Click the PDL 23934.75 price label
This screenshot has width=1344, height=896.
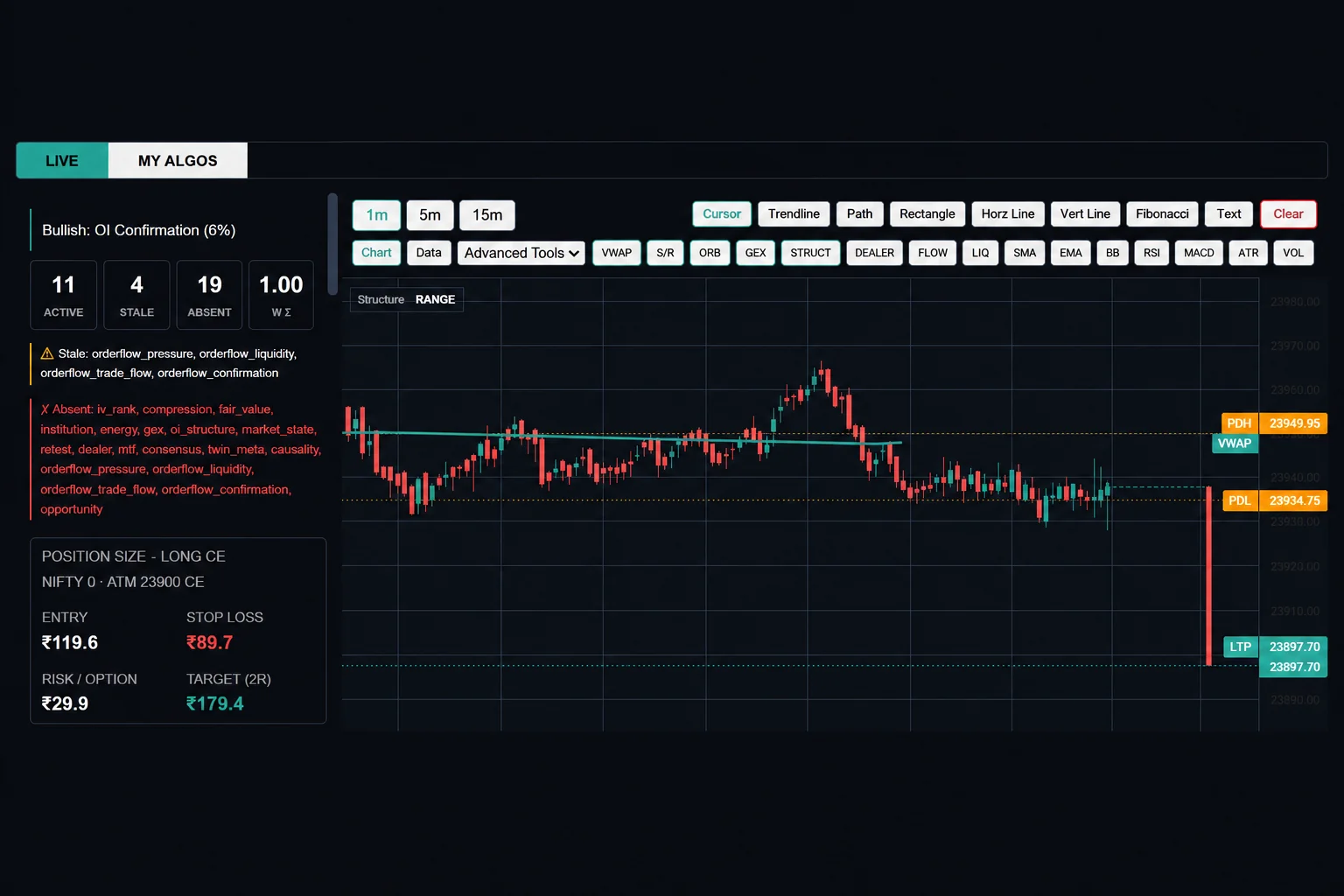(1275, 500)
